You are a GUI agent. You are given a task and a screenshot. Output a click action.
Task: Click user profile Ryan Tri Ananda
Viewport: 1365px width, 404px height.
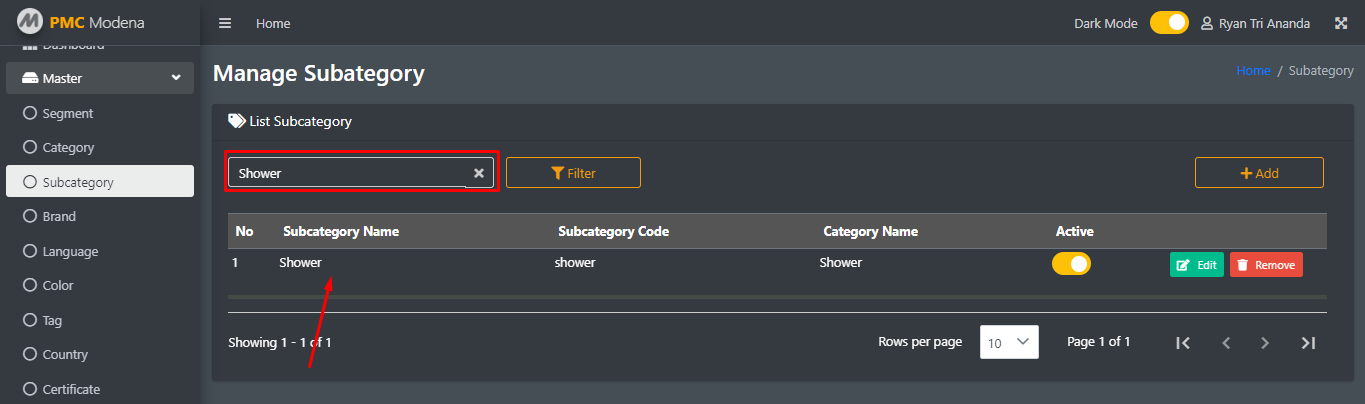1260,23
